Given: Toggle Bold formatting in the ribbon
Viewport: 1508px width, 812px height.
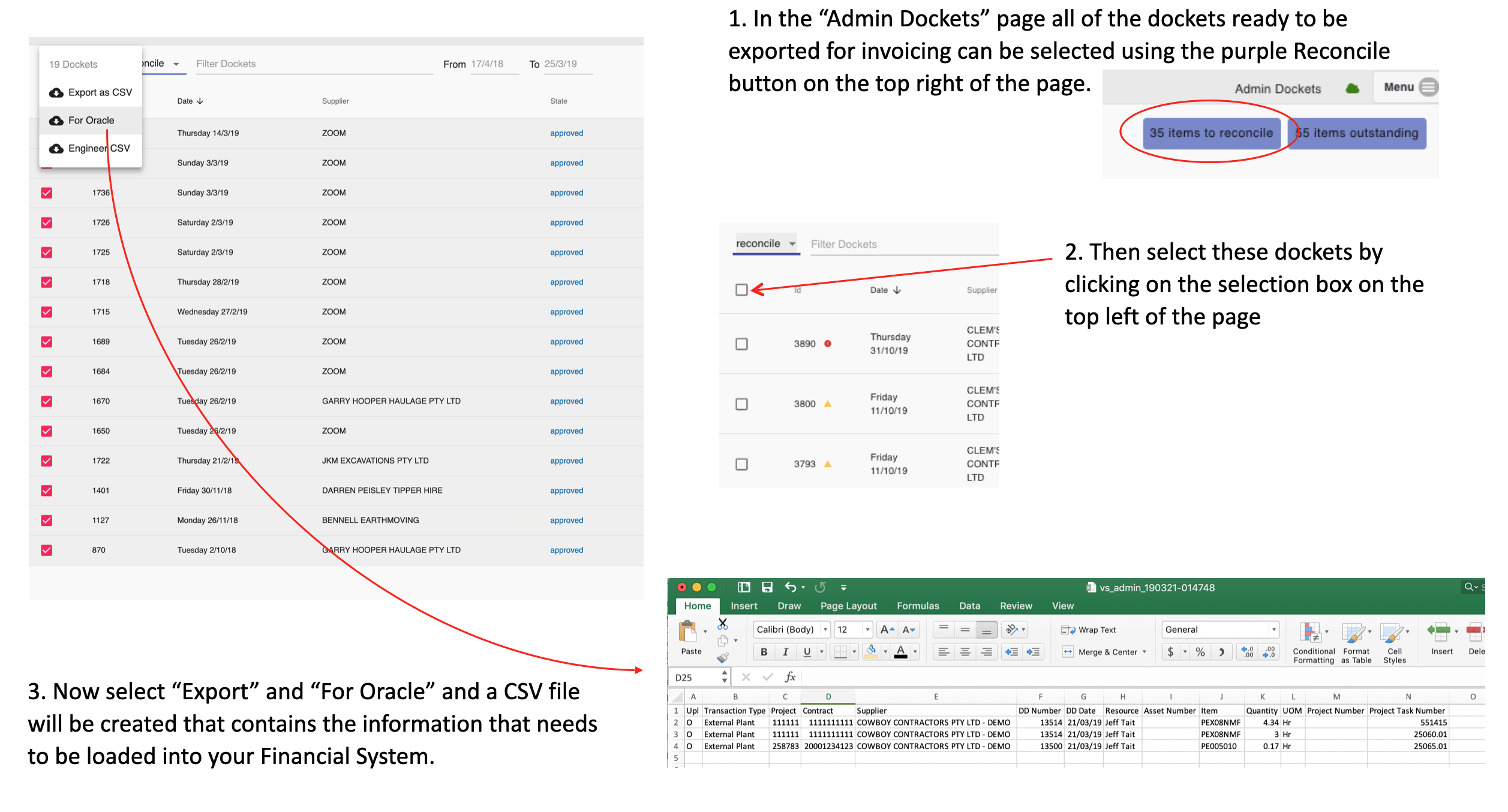Looking at the screenshot, I should [764, 652].
